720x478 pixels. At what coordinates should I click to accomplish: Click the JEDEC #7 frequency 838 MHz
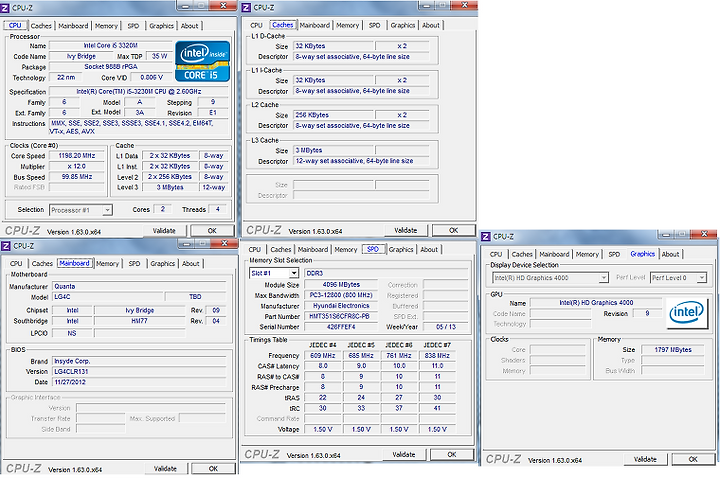tap(437, 355)
